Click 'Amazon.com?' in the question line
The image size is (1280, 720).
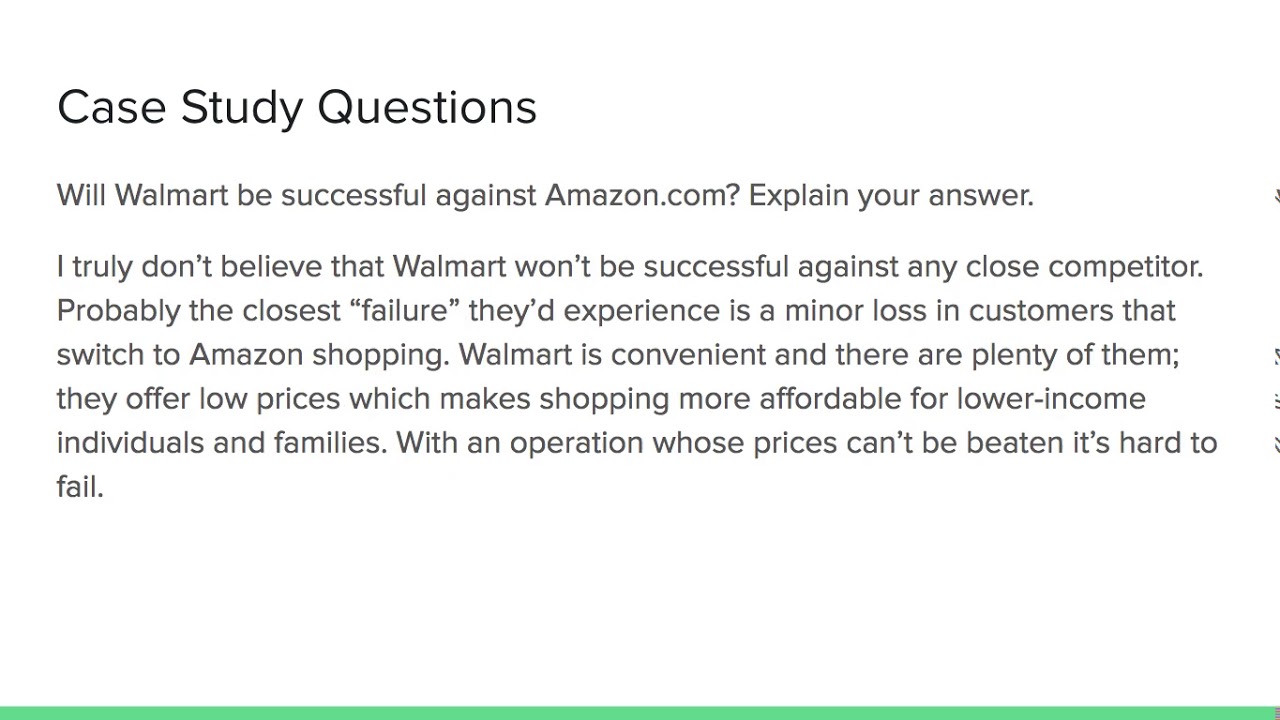tap(642, 195)
